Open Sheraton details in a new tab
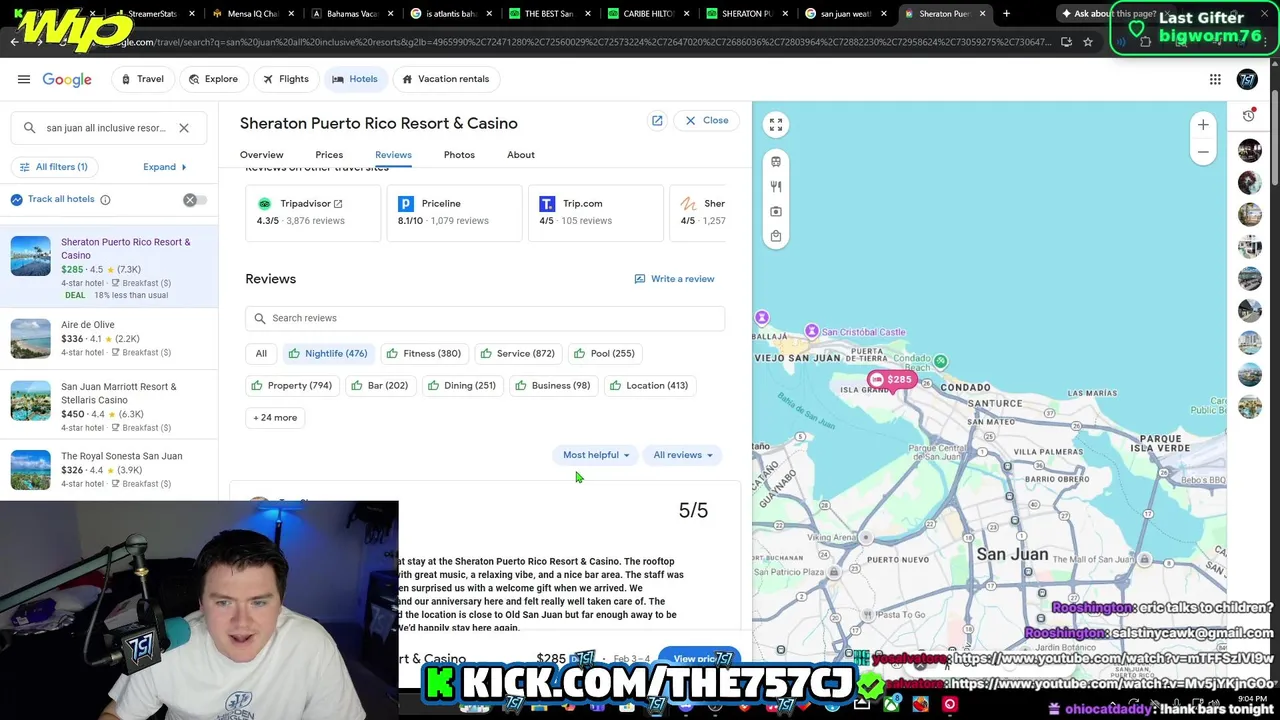The height and width of the screenshot is (720, 1280). click(x=657, y=120)
